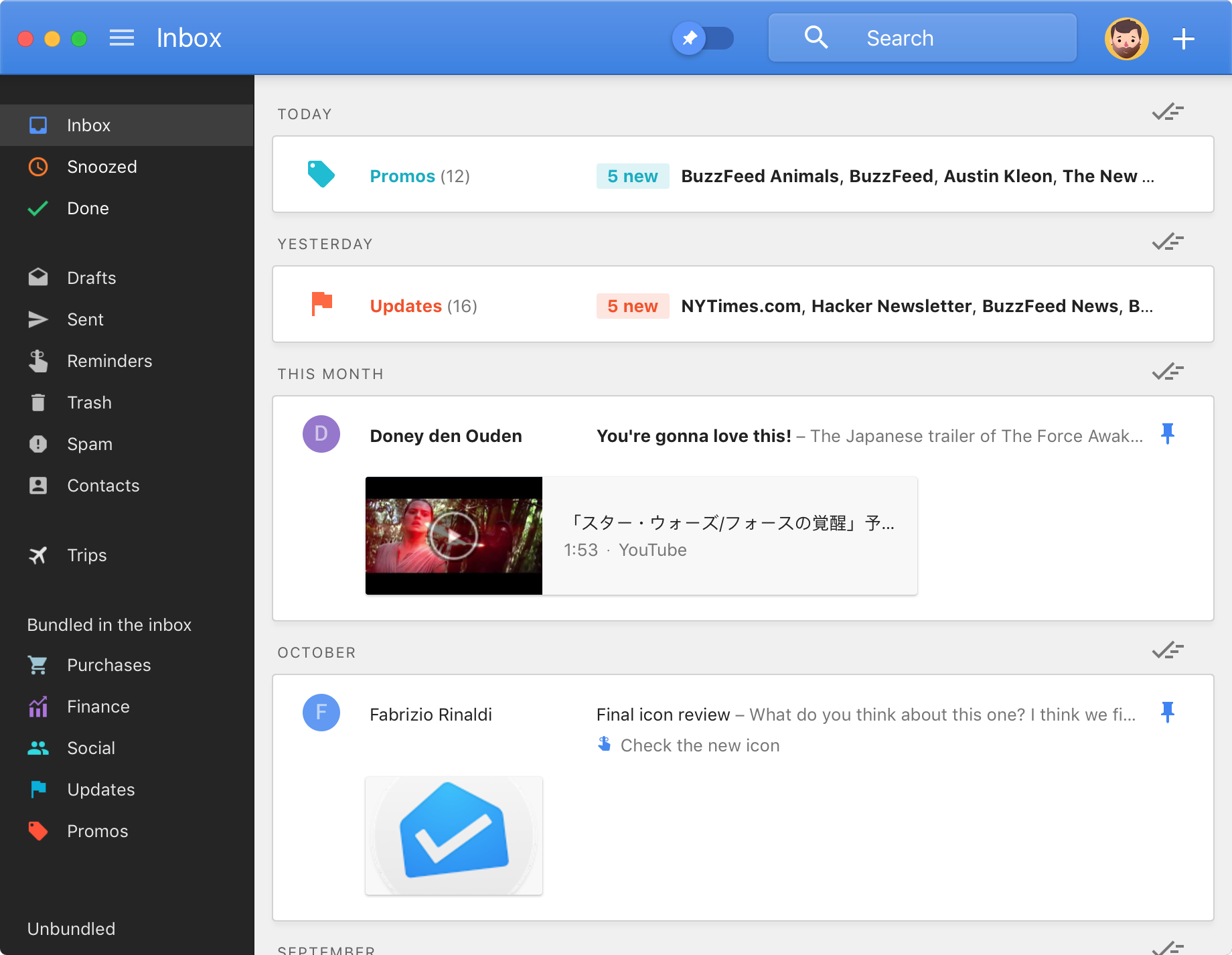
Task: Expand the Updates bundle with 16 items
Action: click(x=423, y=305)
